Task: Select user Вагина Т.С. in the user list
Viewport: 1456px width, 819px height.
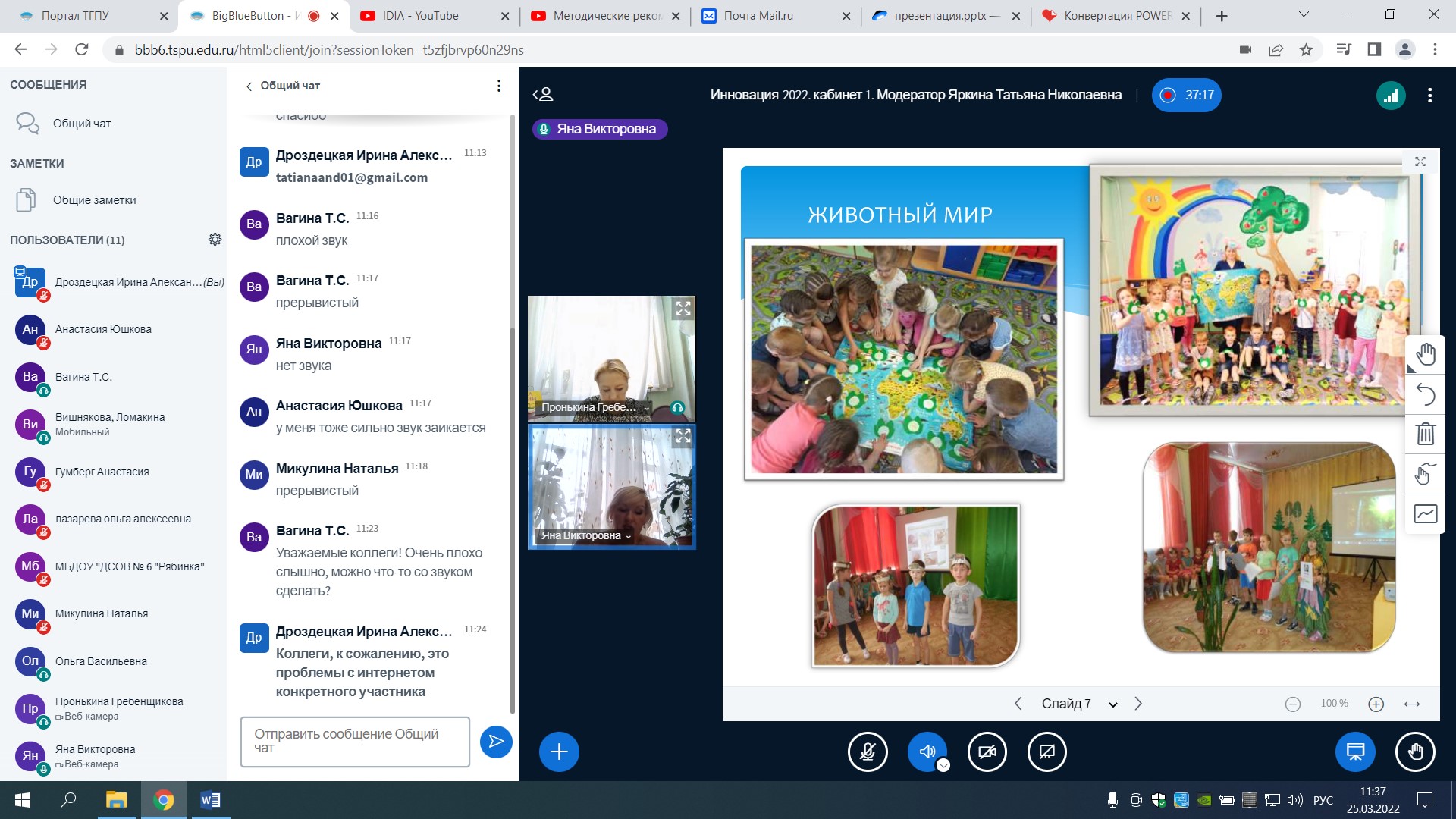Action: (x=114, y=377)
